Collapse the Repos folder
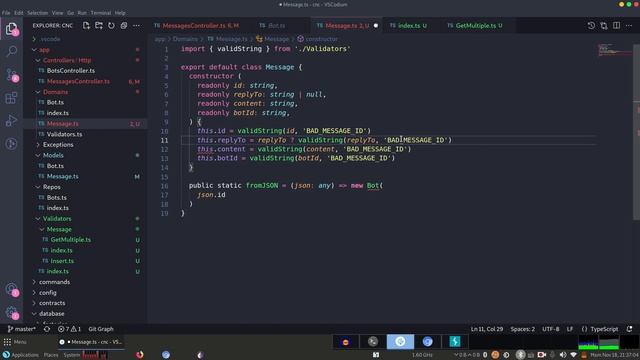640x360 pixels. point(51,187)
